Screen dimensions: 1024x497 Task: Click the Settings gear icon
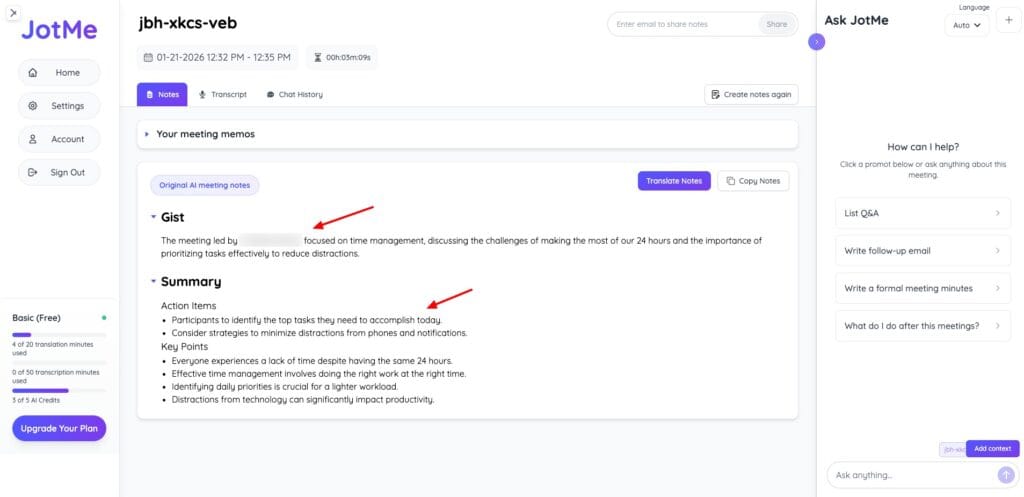point(33,106)
